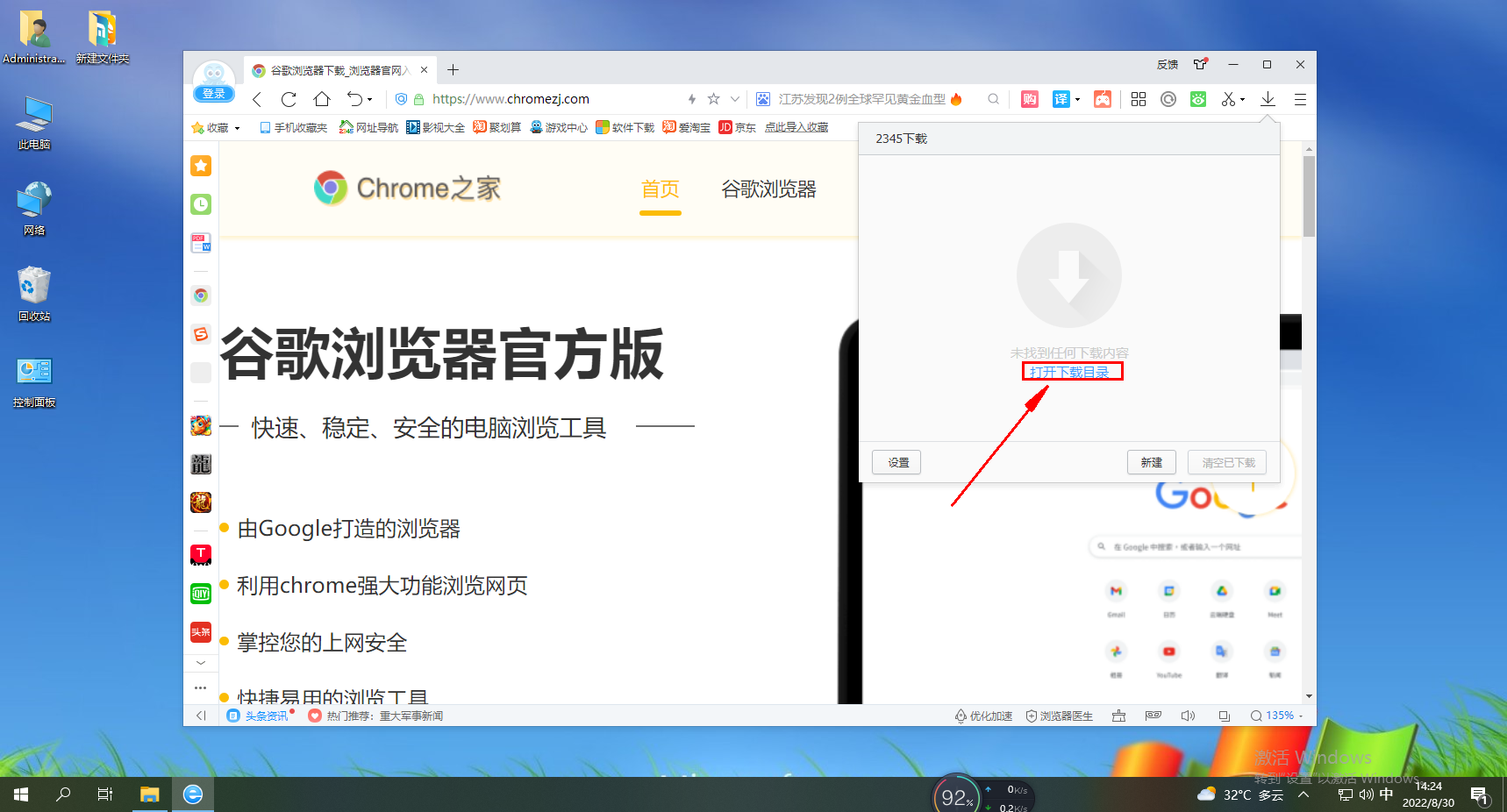Open 网址导航 bookmark

[x=369, y=128]
